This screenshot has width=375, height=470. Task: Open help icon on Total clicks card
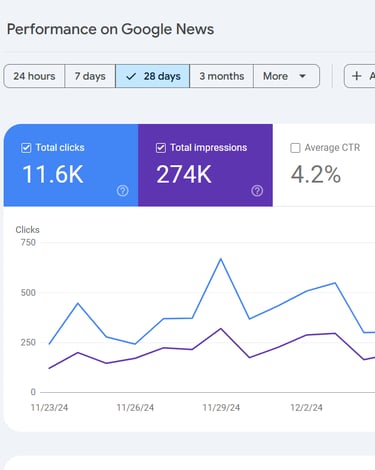122,191
